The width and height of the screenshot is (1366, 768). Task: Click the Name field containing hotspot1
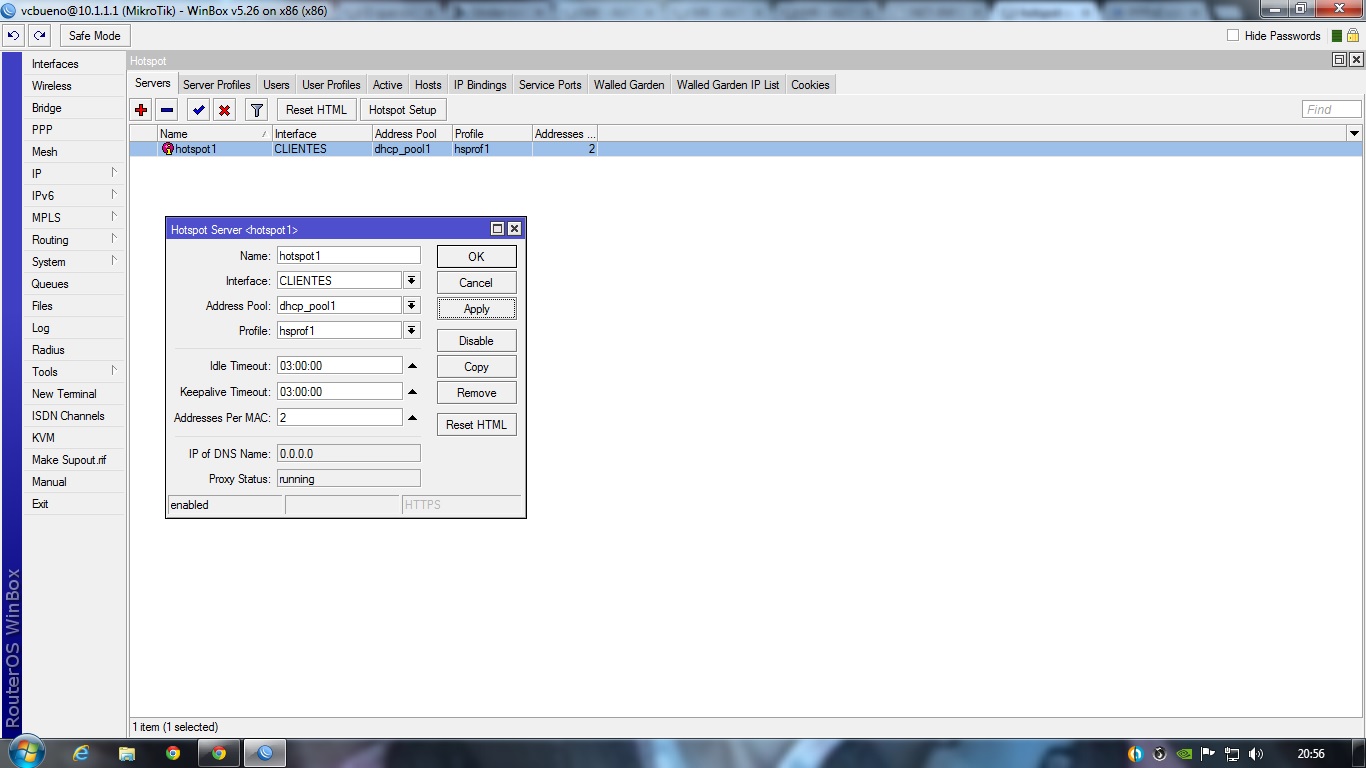pyautogui.click(x=348, y=256)
